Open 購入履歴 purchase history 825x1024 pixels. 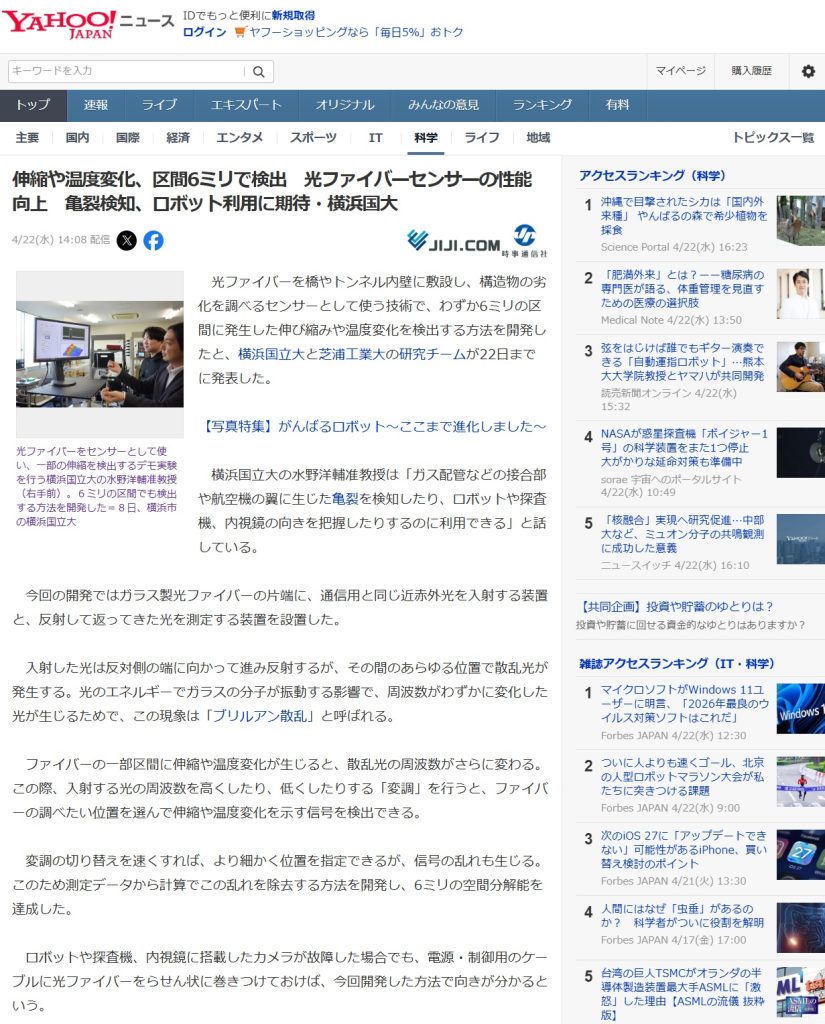(751, 71)
